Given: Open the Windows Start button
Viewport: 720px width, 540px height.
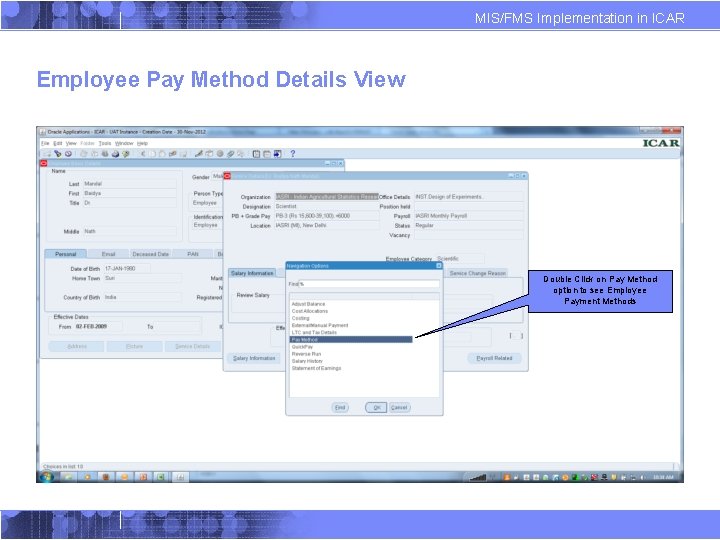Looking at the screenshot, I should coord(46,477).
